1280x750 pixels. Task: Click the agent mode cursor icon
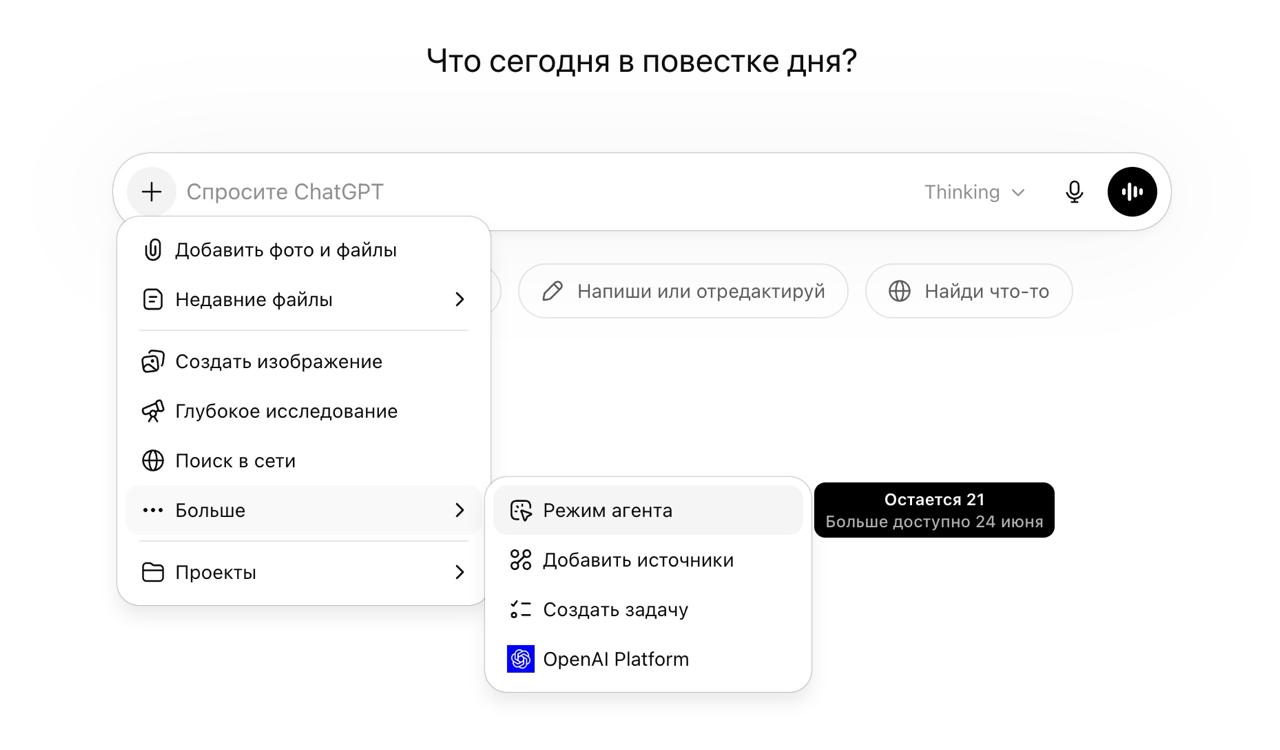click(x=521, y=510)
